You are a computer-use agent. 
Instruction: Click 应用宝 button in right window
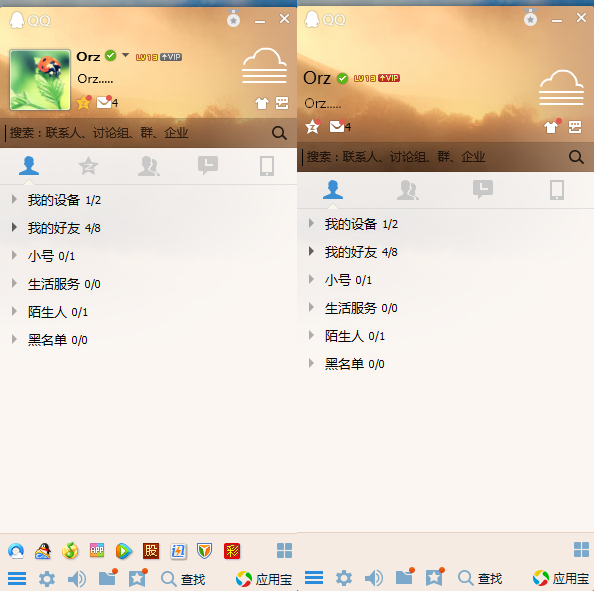coord(561,578)
